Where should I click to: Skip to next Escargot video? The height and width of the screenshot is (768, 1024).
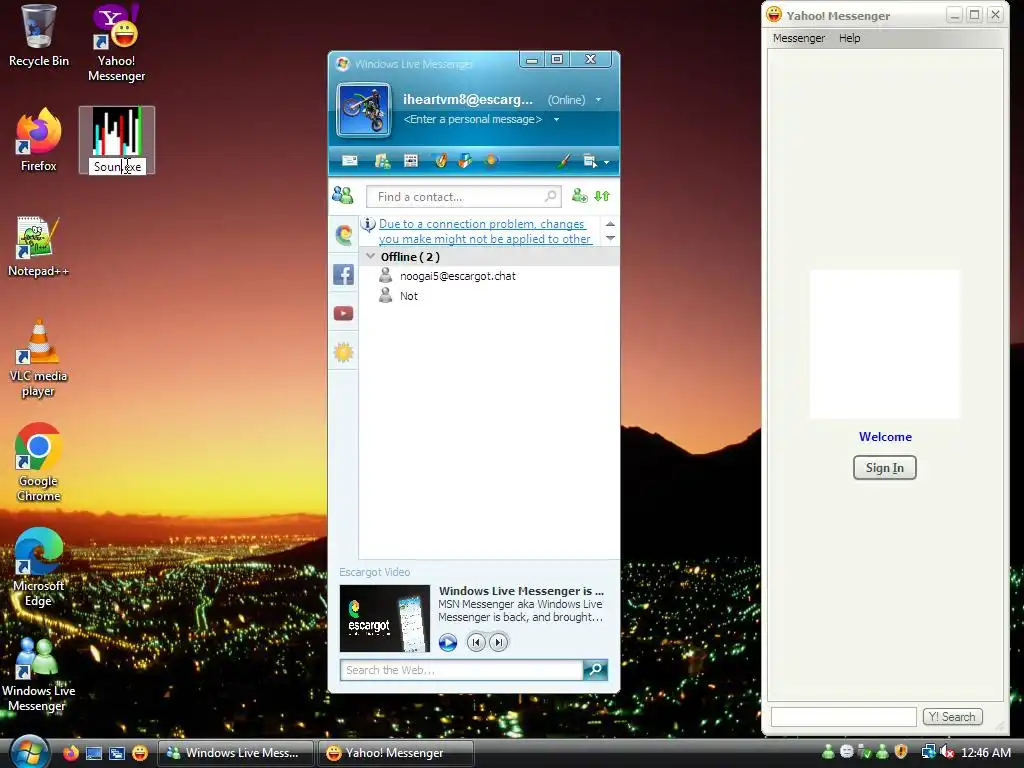498,643
